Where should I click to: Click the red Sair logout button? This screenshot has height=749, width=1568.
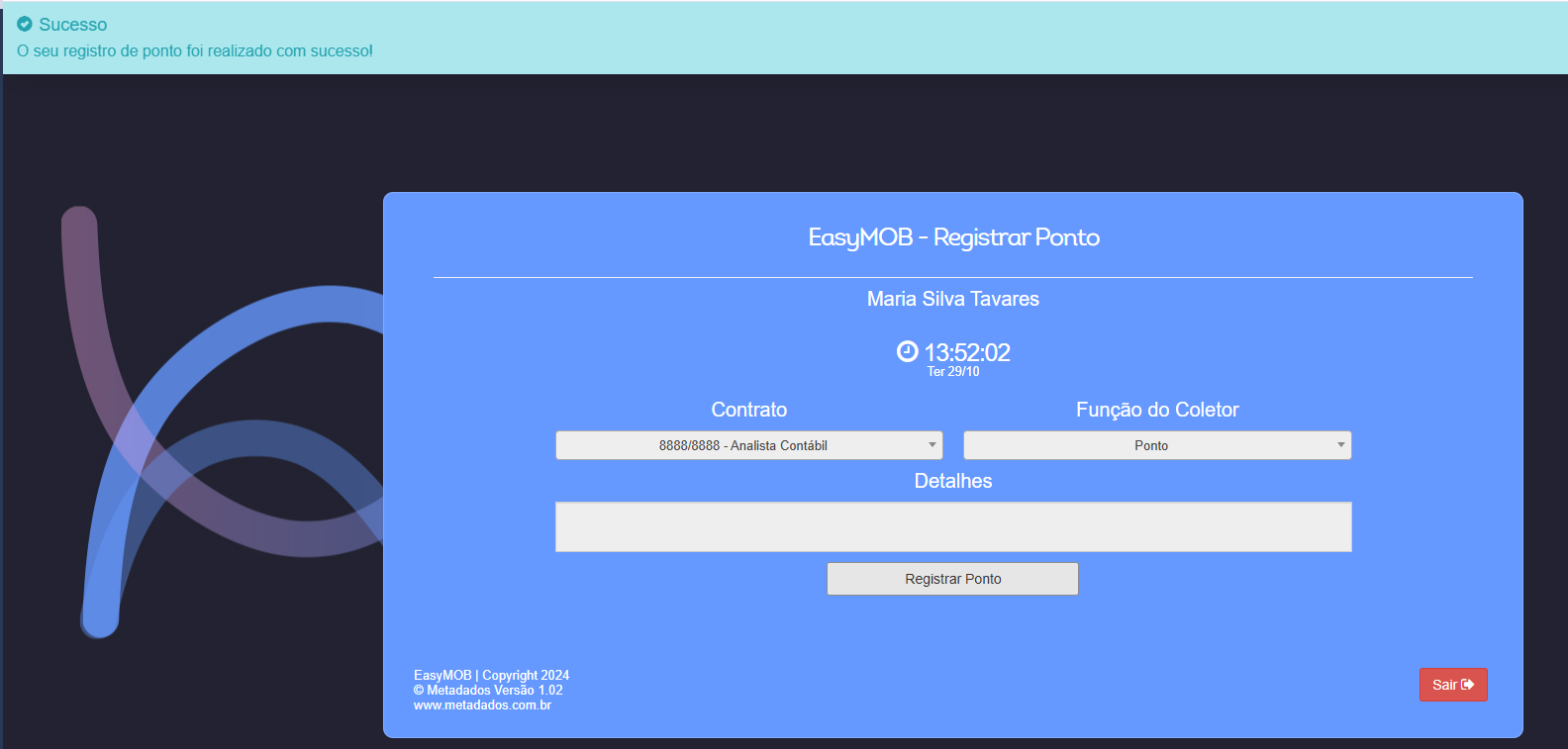point(1453,685)
